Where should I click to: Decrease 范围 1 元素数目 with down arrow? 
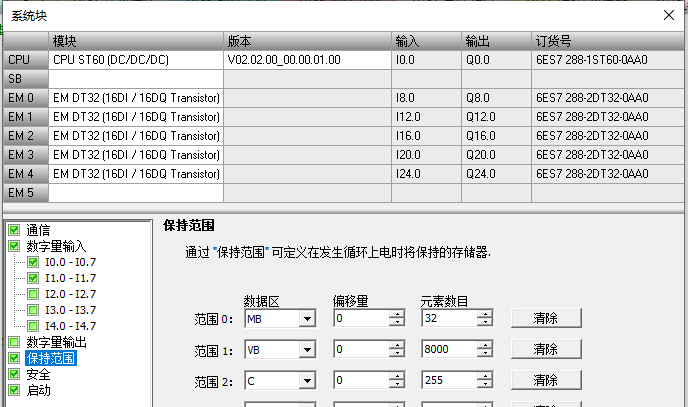(485, 354)
